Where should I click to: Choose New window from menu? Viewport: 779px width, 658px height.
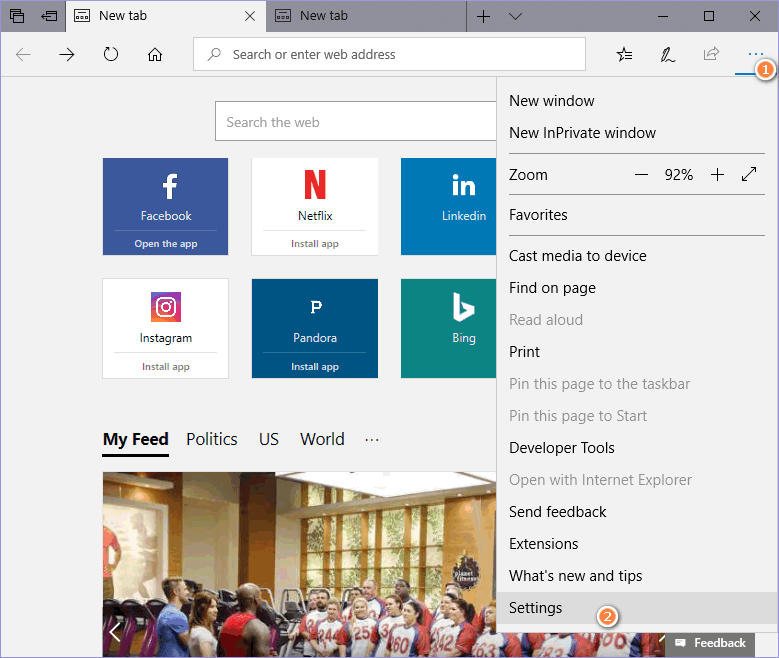637,101
